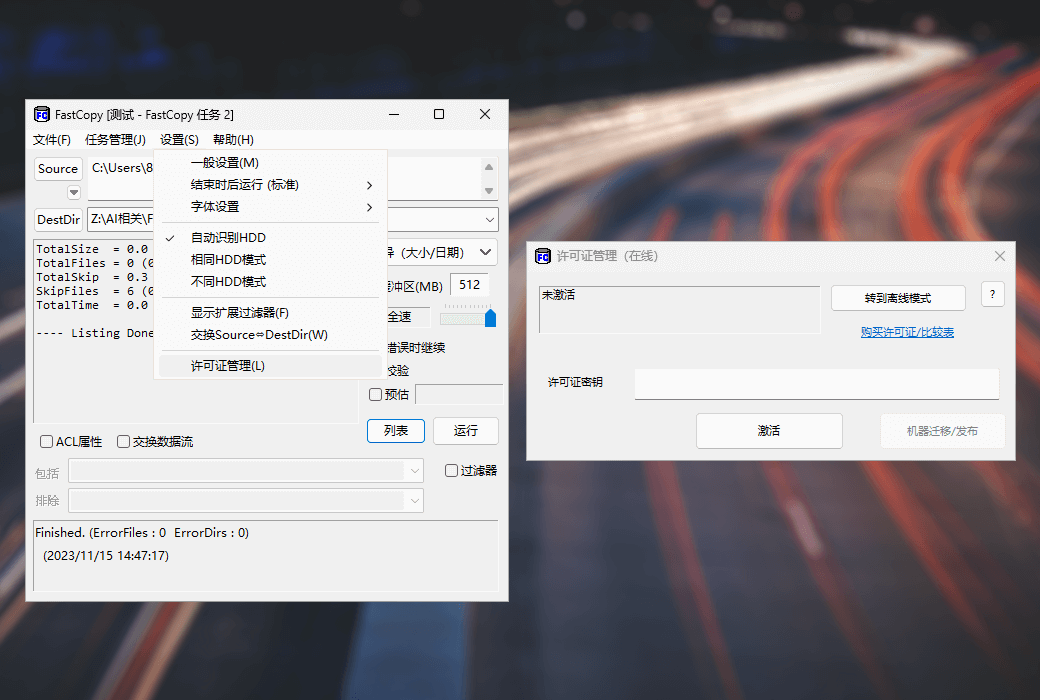Open source history arrow below Source button
Image resolution: width=1040 pixels, height=700 pixels.
[74, 192]
